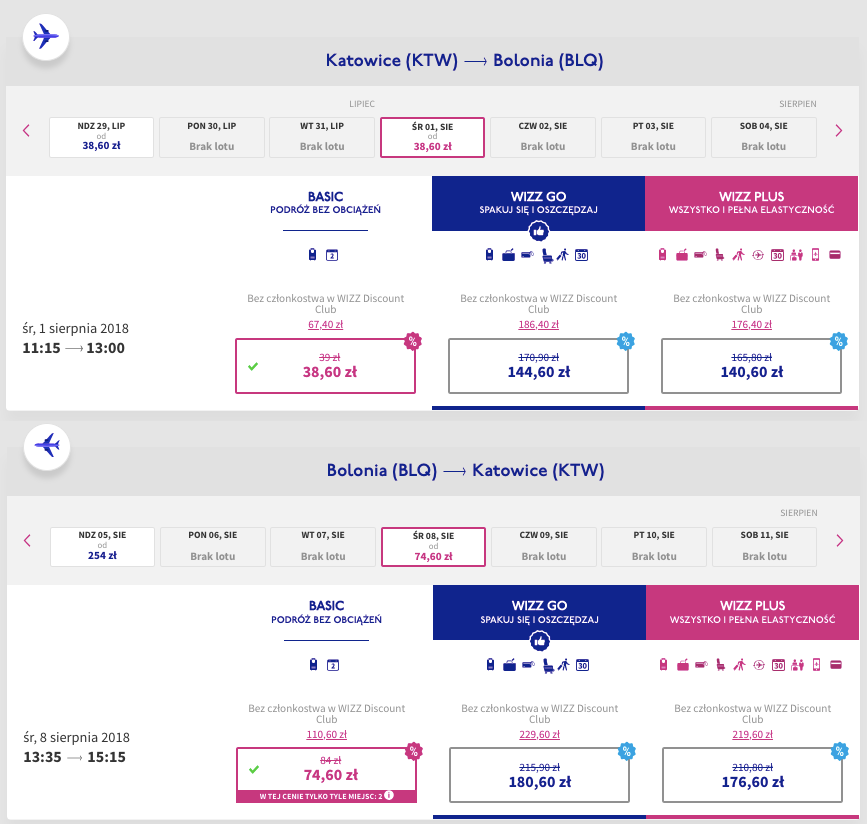Show later outbound dates with right arrow
The height and width of the screenshot is (824, 867).
tap(839, 131)
